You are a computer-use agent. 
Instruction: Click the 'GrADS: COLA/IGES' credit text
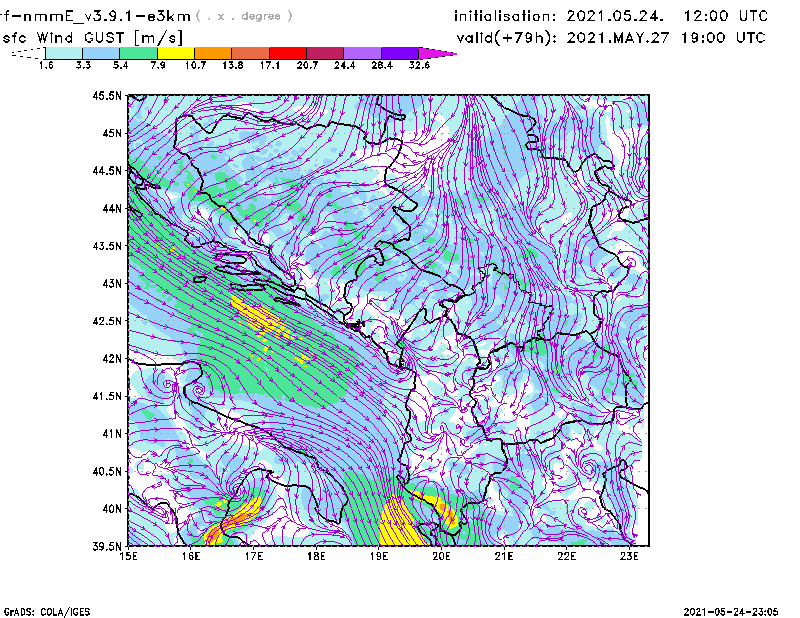pos(47,612)
